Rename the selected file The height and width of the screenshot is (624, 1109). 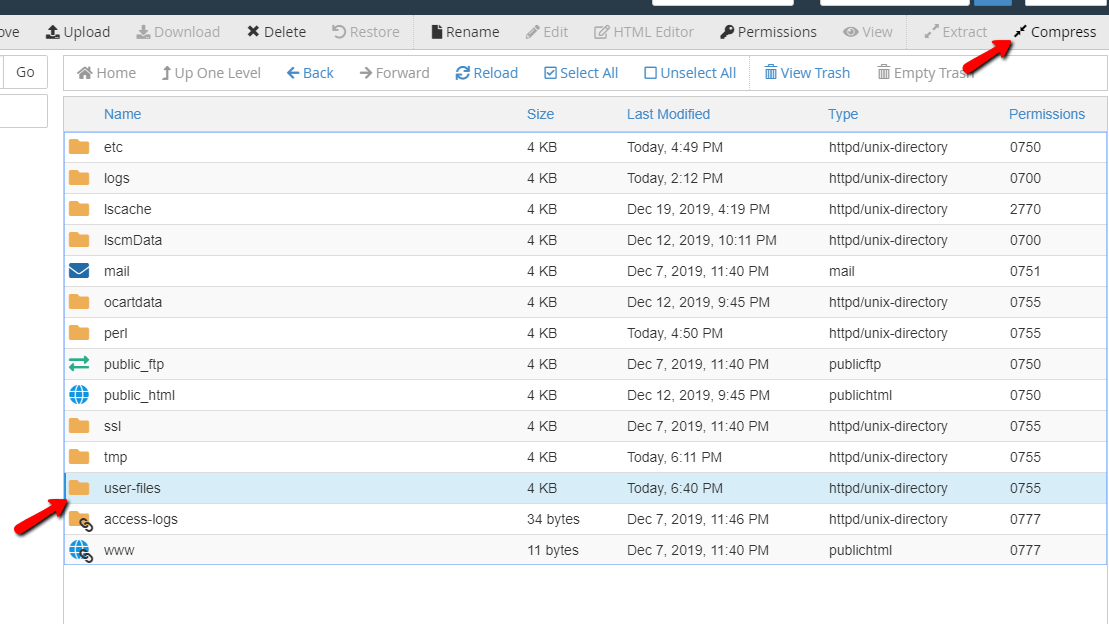click(x=465, y=32)
